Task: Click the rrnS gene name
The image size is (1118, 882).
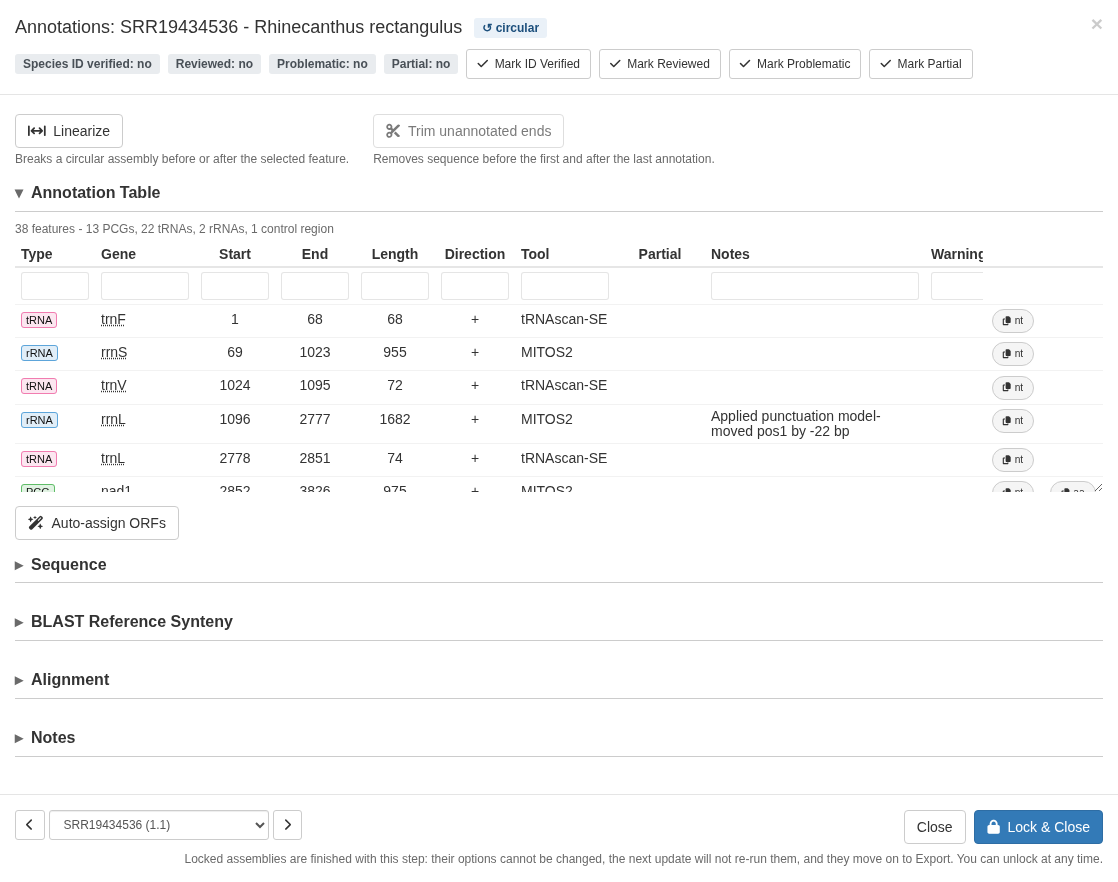Action: click(x=114, y=352)
